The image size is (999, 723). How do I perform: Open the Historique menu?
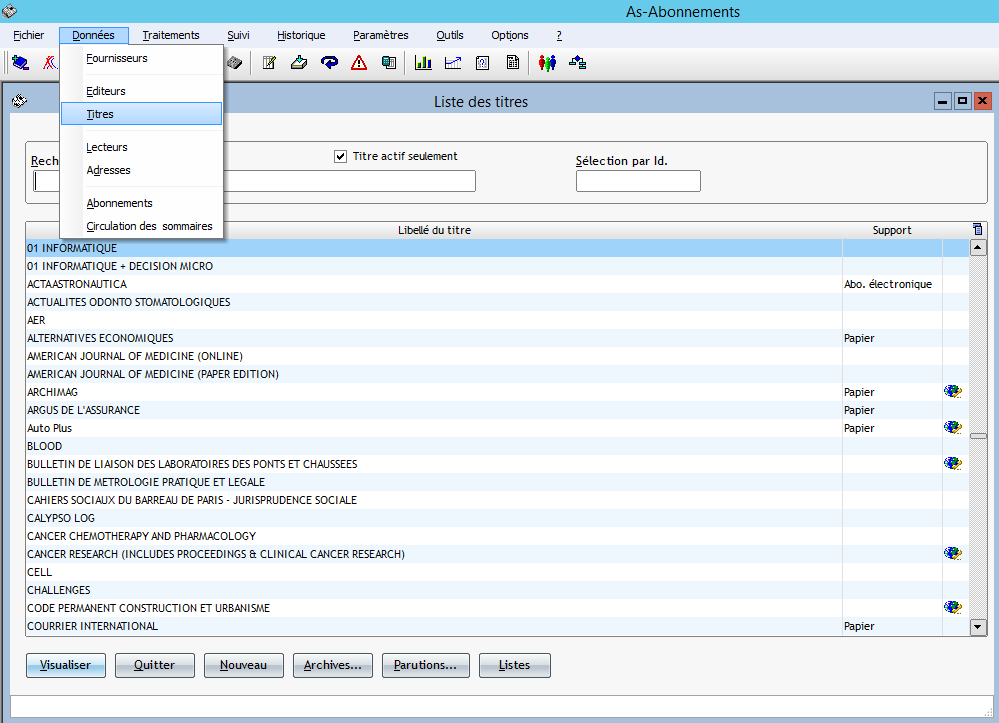(301, 35)
